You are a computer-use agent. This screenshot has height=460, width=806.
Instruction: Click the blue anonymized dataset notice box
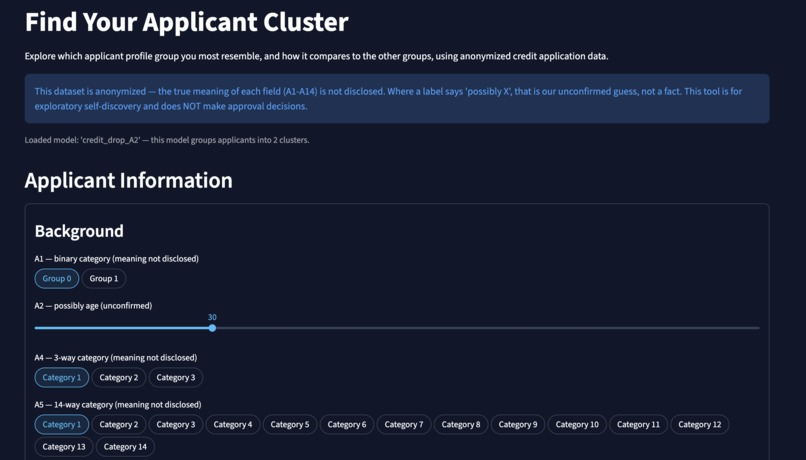(x=397, y=99)
